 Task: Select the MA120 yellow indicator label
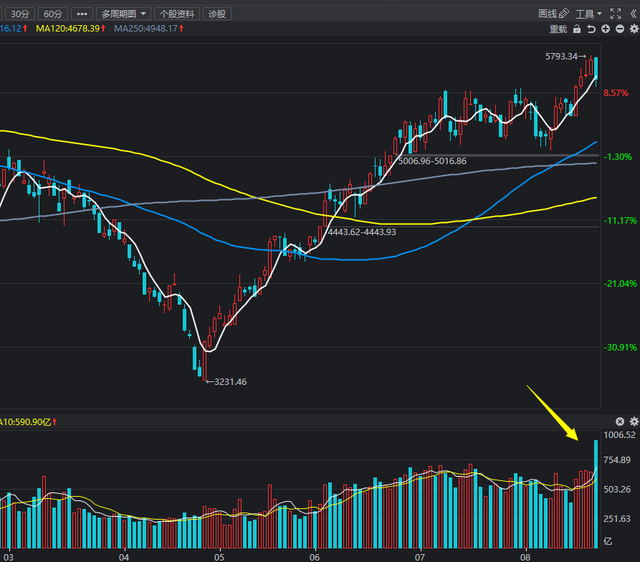tap(68, 29)
